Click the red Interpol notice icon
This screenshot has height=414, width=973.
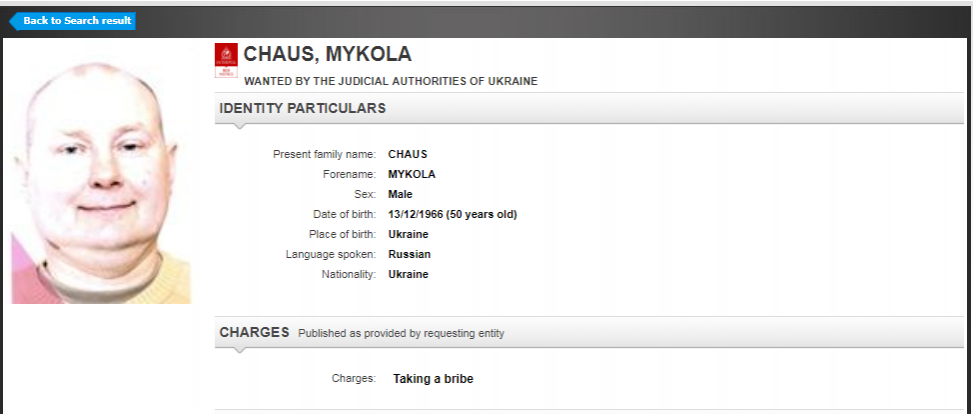tap(226, 61)
